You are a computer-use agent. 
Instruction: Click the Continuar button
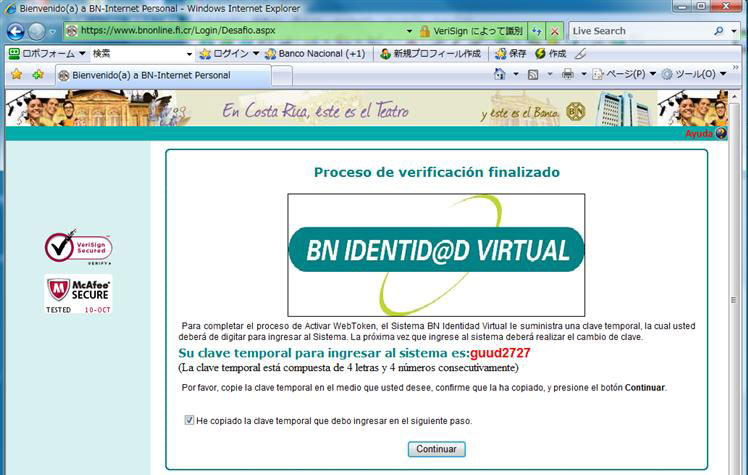click(x=436, y=449)
